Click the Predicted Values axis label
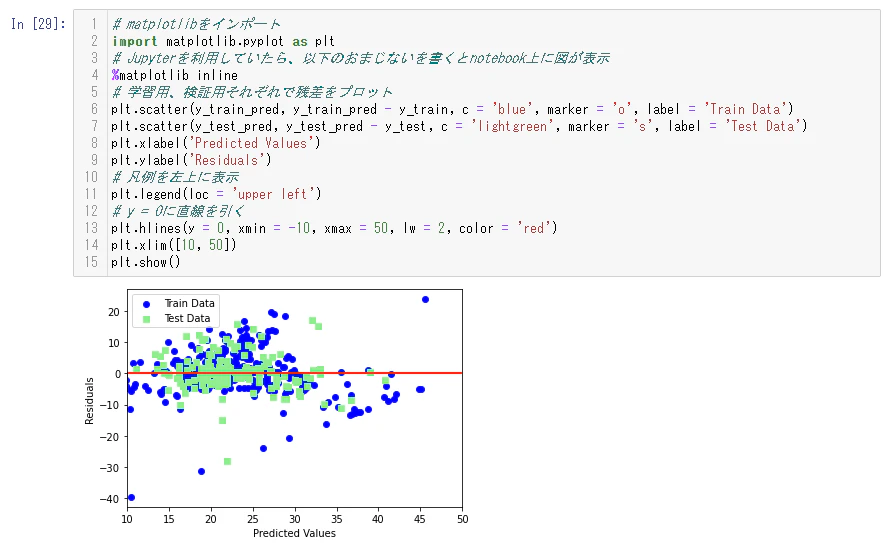Image resolution: width=885 pixels, height=543 pixels. pos(294,533)
